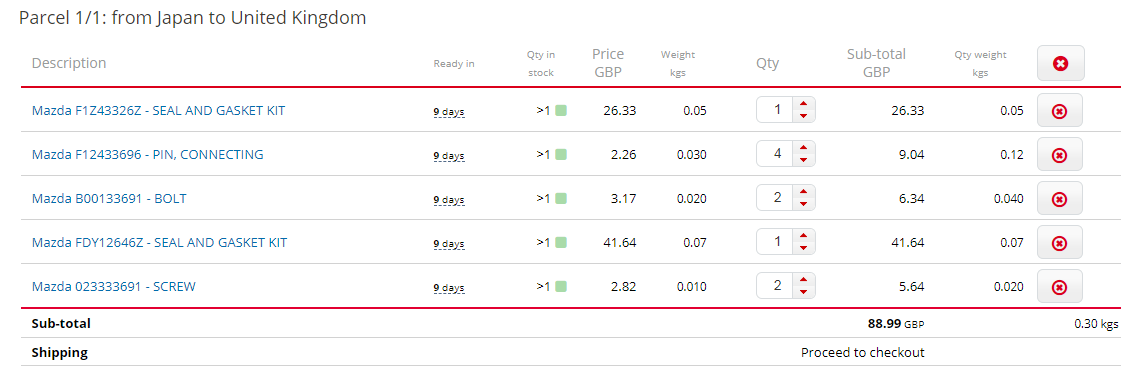1141x374 pixels.
Task: Delete the FDY12646Z gasket kit row
Action: coord(1060,242)
